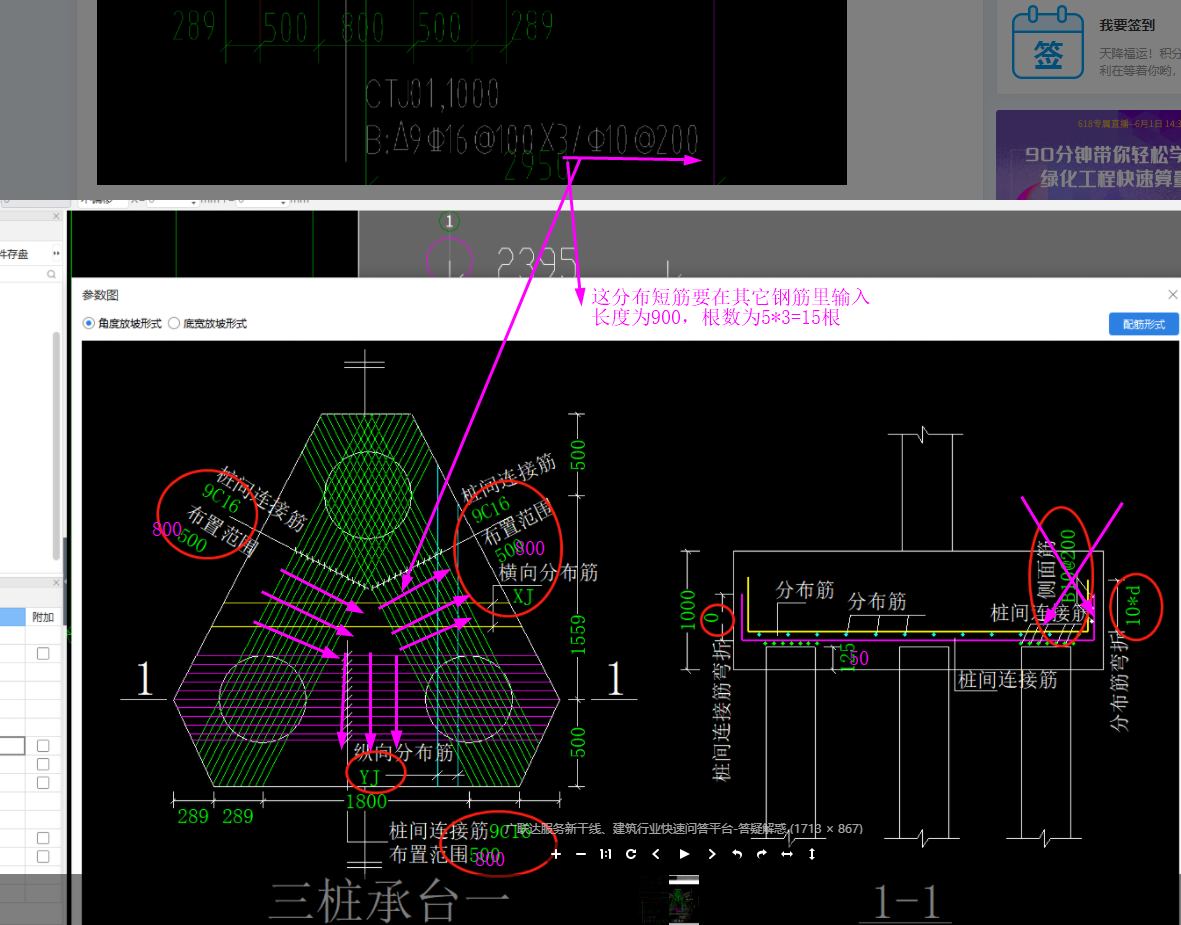Go to the previous image
The height and width of the screenshot is (925, 1181).
[656, 854]
